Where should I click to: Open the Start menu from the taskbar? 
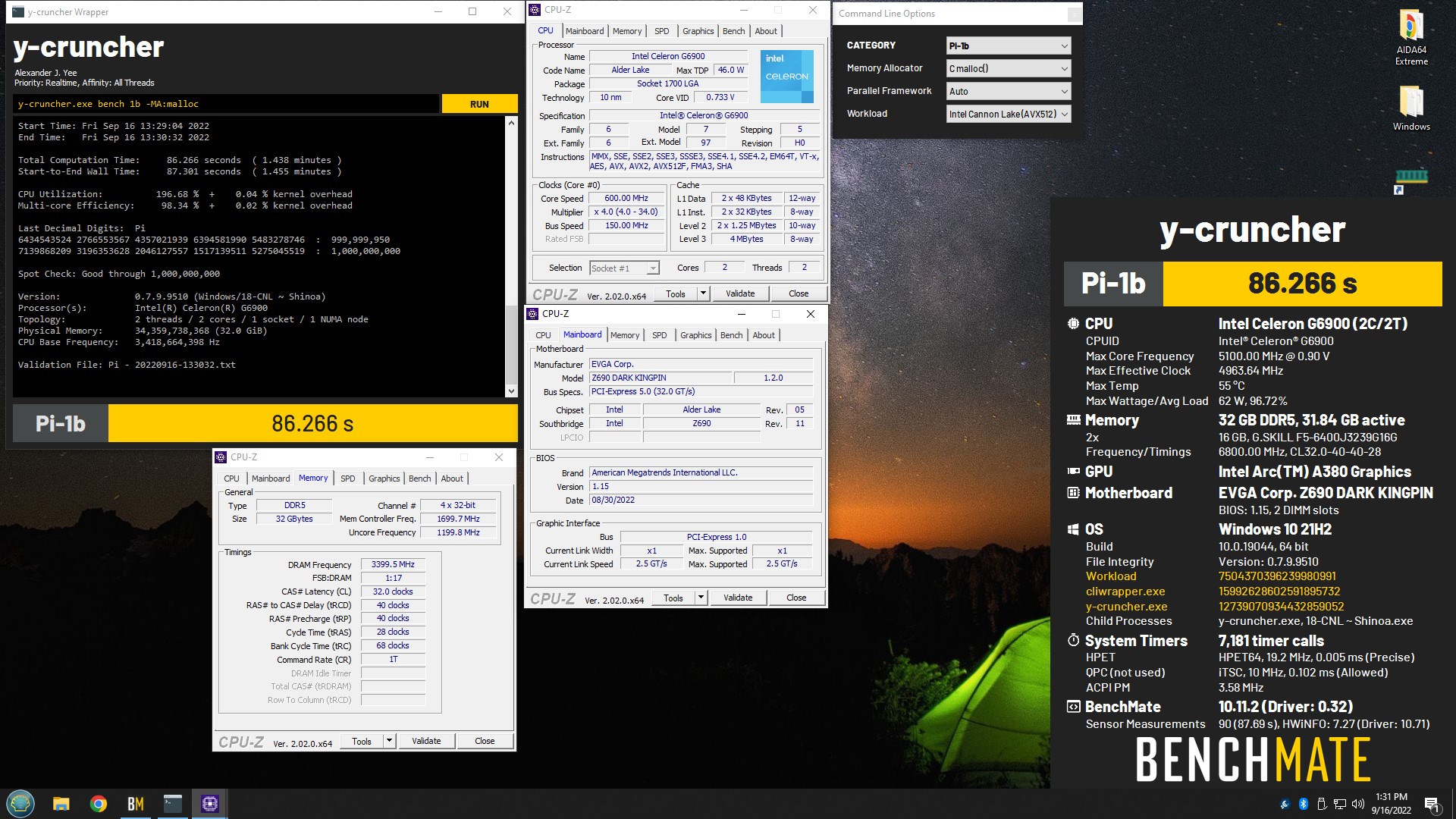click(20, 803)
